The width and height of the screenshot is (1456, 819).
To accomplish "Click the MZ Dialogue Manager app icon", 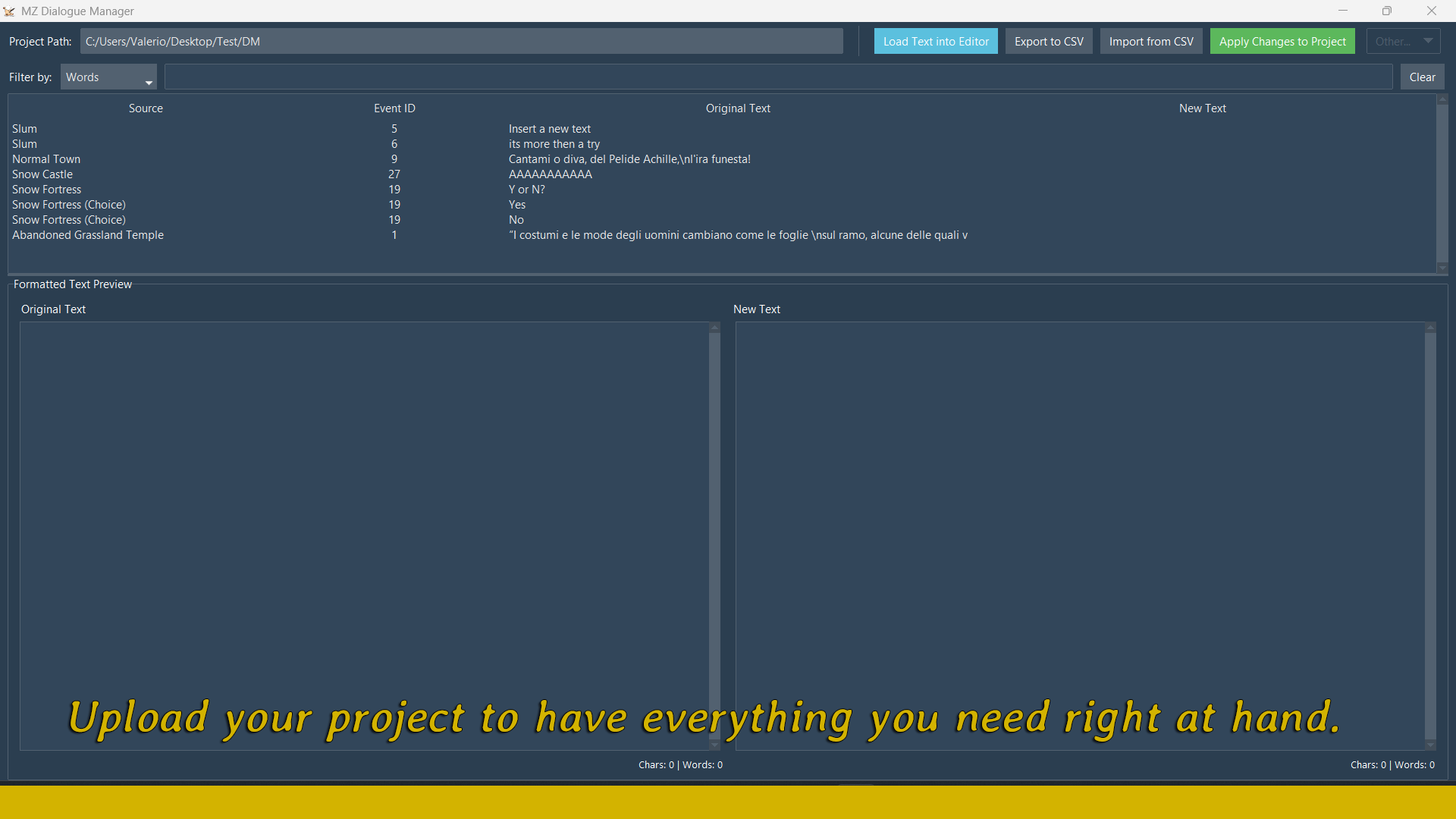I will (9, 11).
